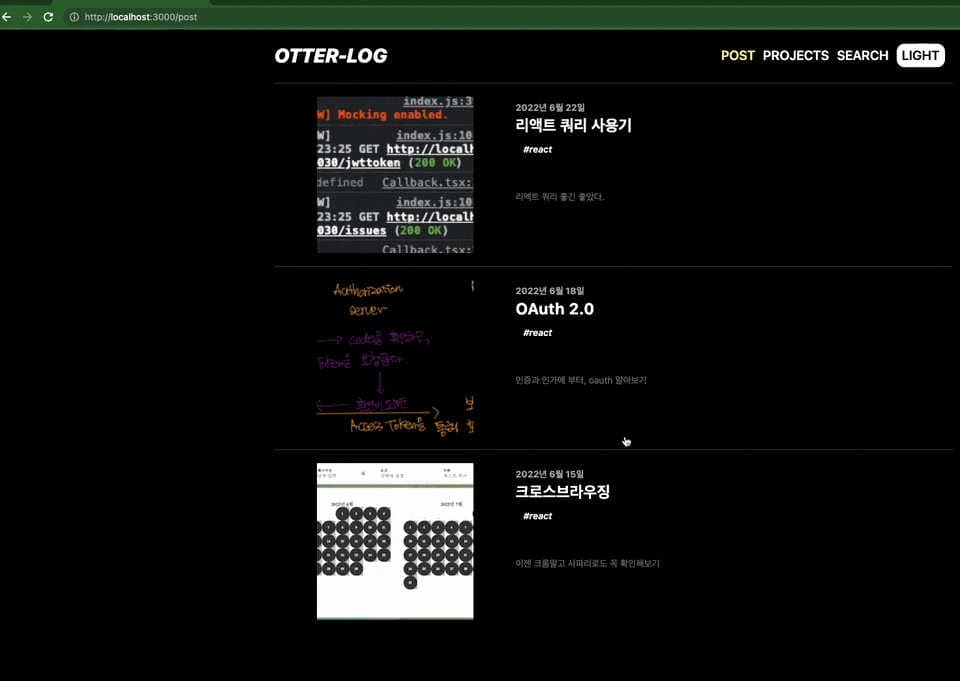Open the handwritten OAuth diagram thumbnail
This screenshot has height=681, width=960.
[x=395, y=358]
